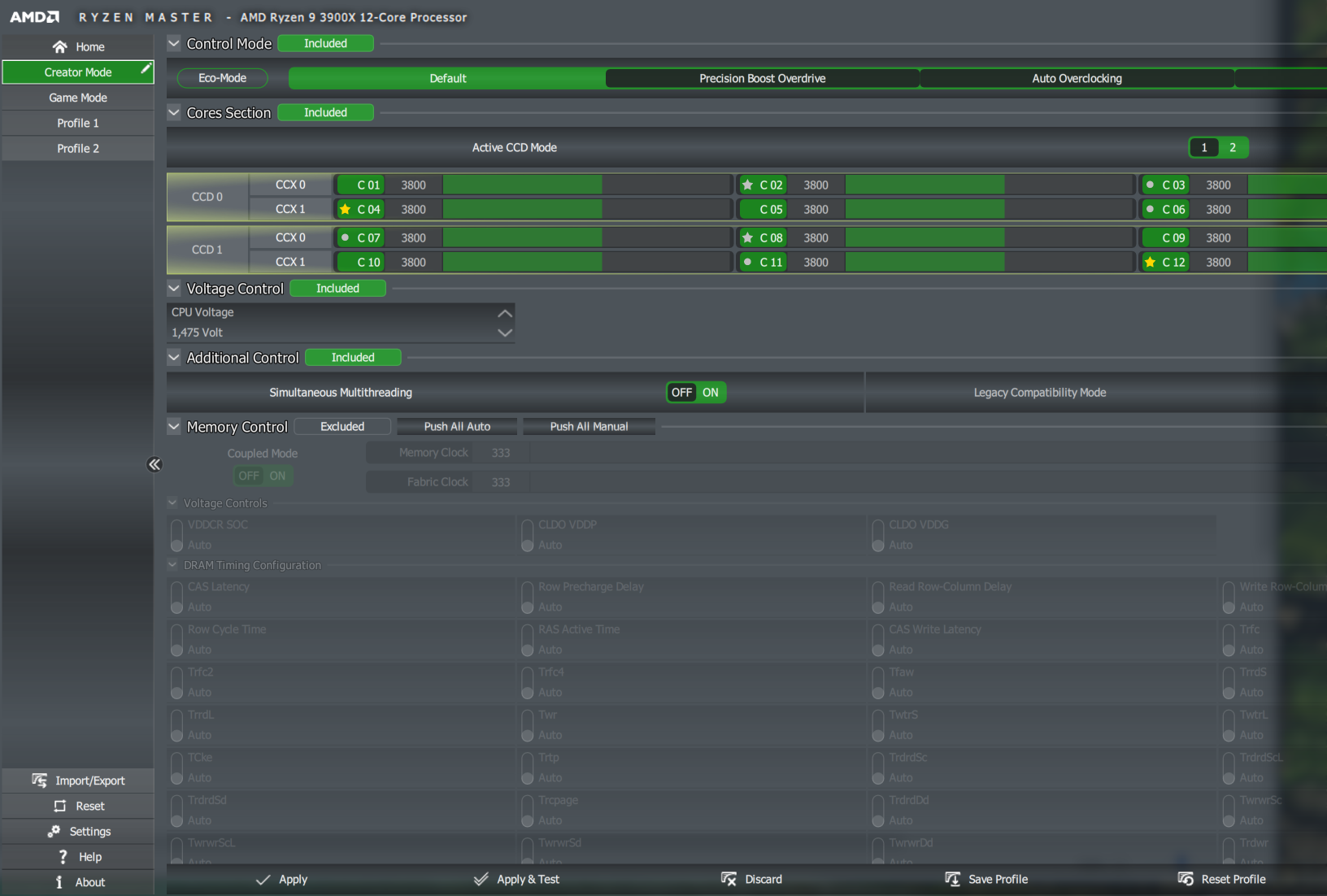Click the Eco-Mode button
The image size is (1327, 896).
coord(223,78)
